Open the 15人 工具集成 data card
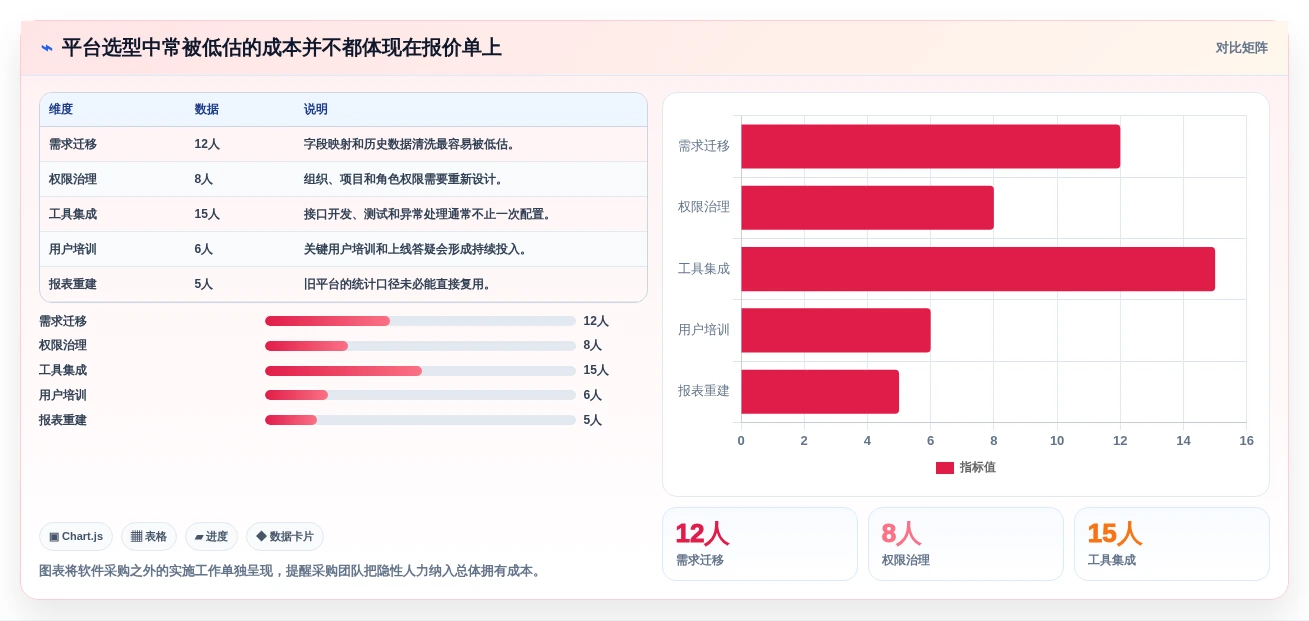The image size is (1309, 621). pyautogui.click(x=1172, y=544)
